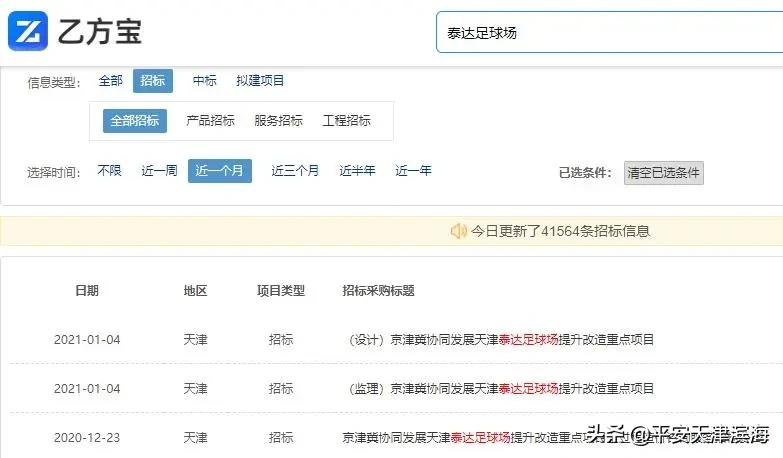Viewport: 783px width, 458px height.
Task: Open the (监理) 京津冀协同发展 tender title link
Action: pyautogui.click(x=501, y=389)
